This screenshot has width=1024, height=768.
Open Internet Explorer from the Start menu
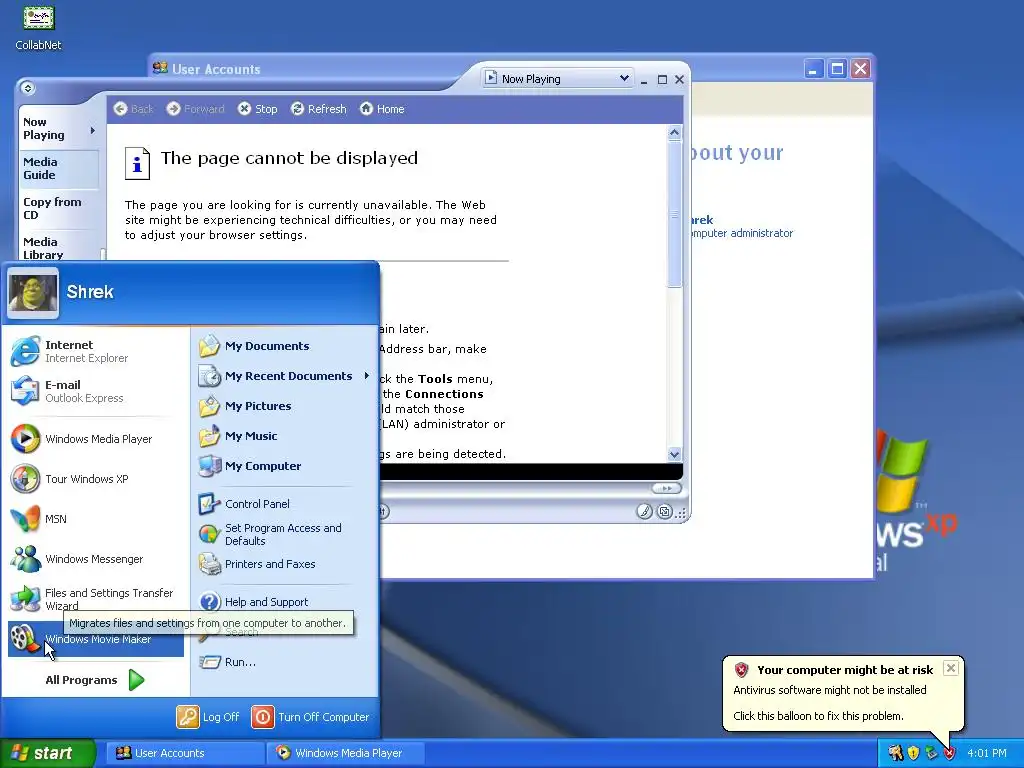[x=95, y=351]
